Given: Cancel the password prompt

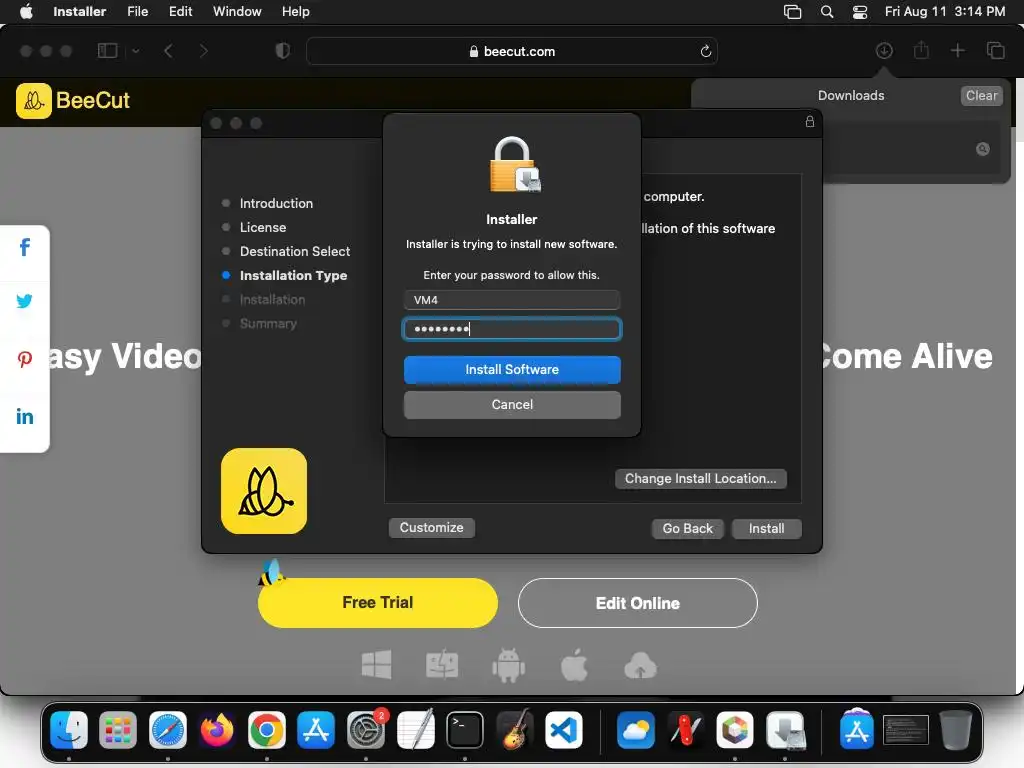Looking at the screenshot, I should click(512, 405).
